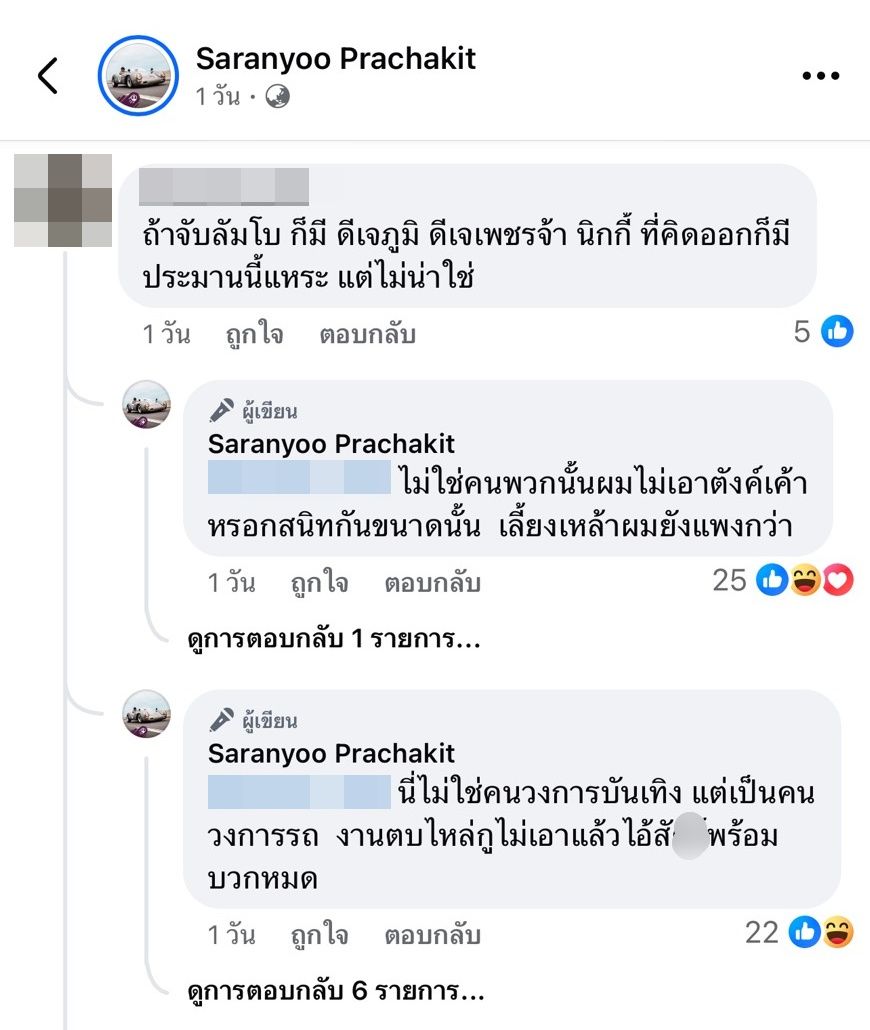
Task: Click the like reaction icon with 5 count
Action: 837,331
